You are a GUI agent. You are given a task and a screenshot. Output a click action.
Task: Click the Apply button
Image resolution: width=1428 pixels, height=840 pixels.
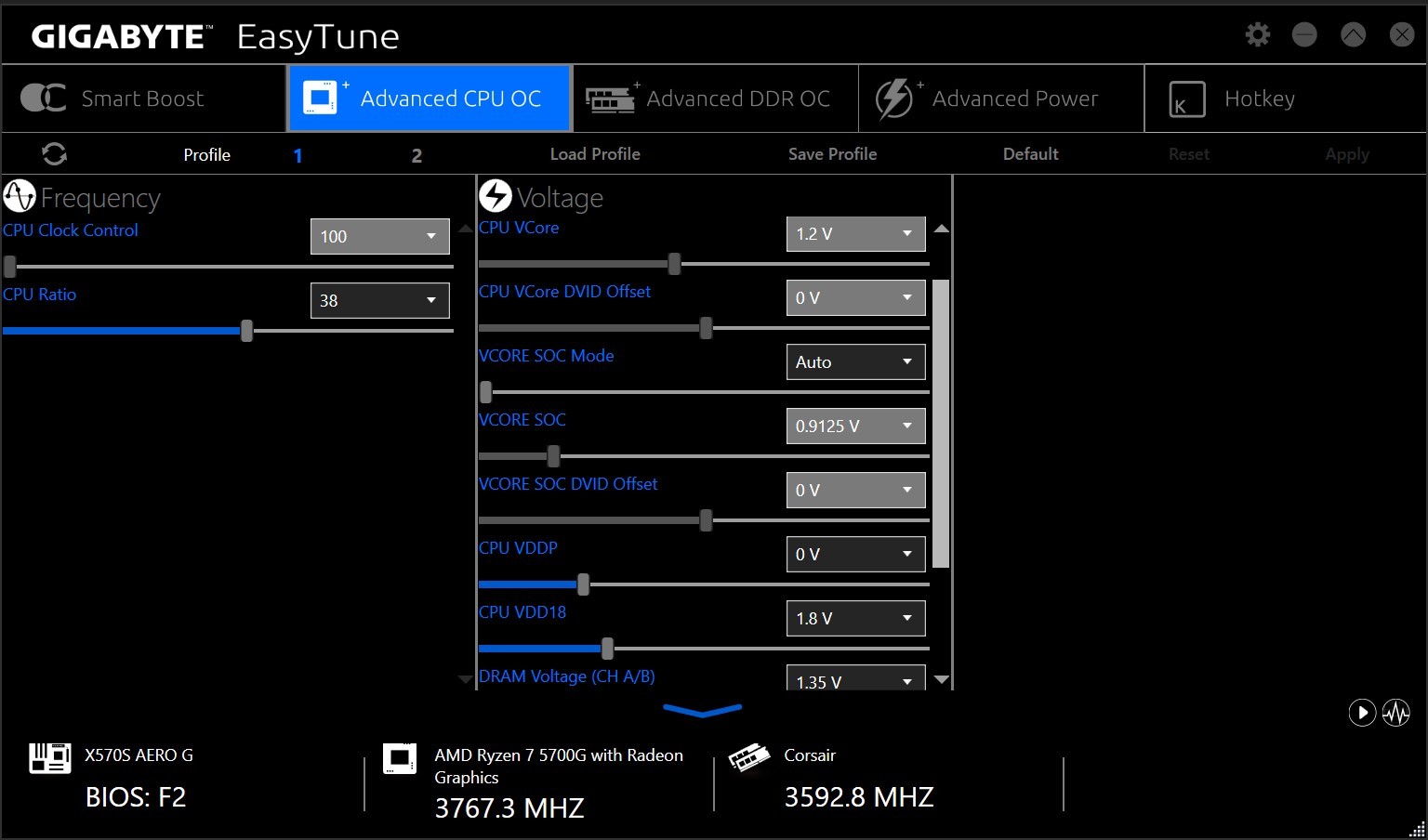[x=1347, y=154]
